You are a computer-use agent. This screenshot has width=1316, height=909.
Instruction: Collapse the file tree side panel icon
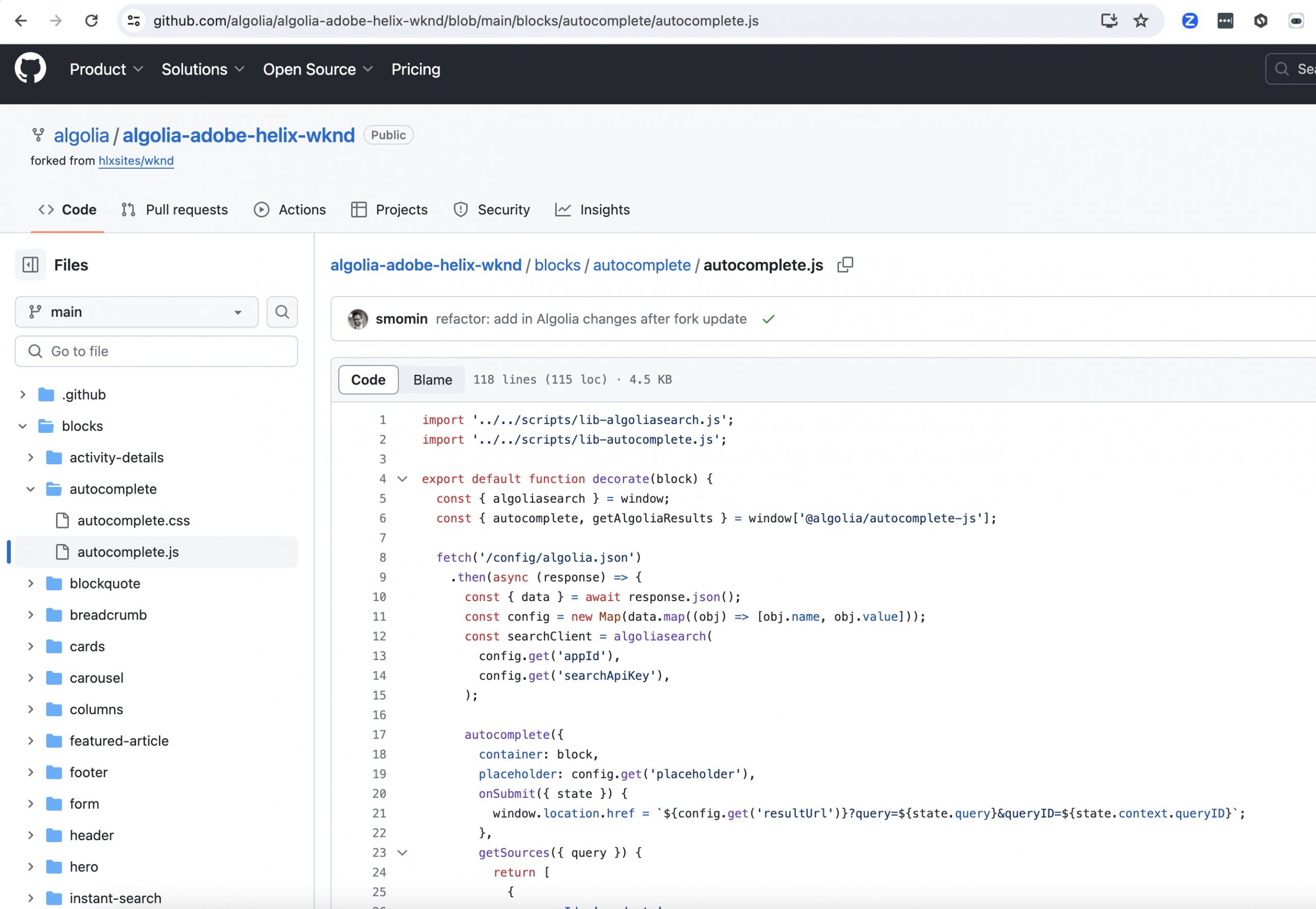click(x=30, y=265)
